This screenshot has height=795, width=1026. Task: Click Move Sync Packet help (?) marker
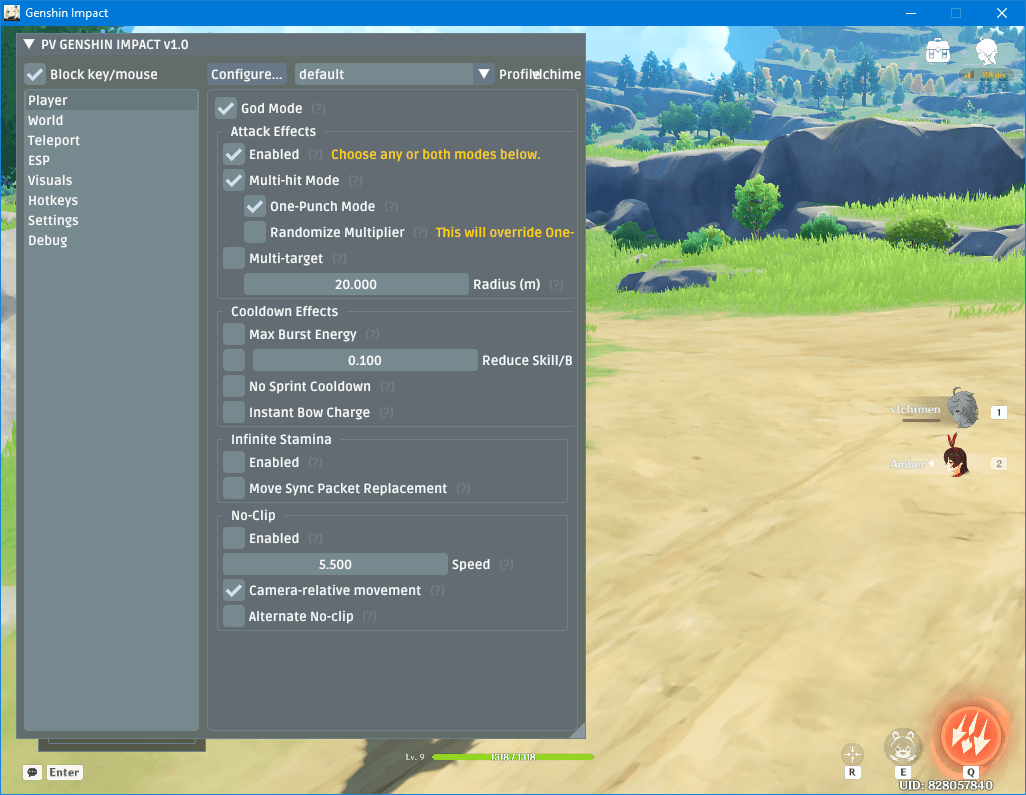point(463,489)
